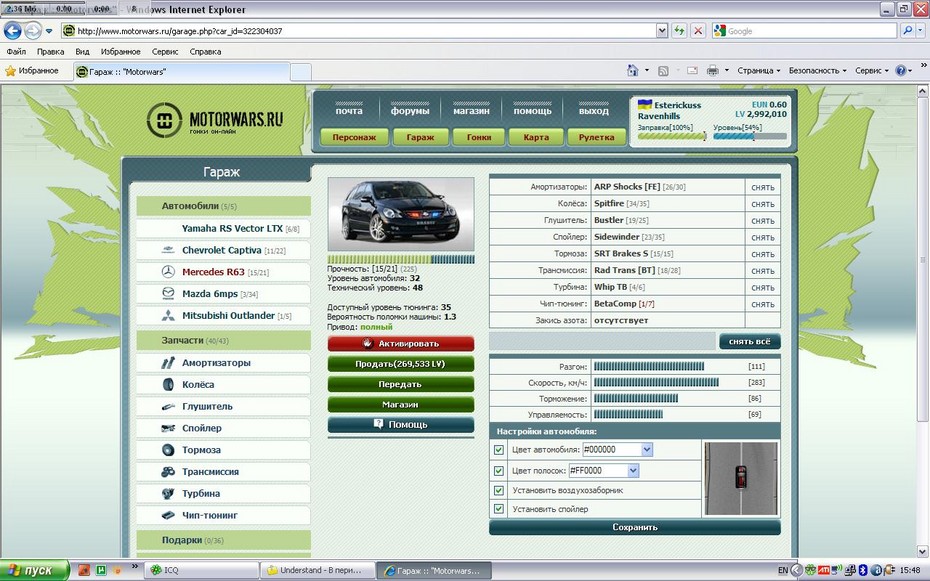Click the URL address field

[x=359, y=31]
